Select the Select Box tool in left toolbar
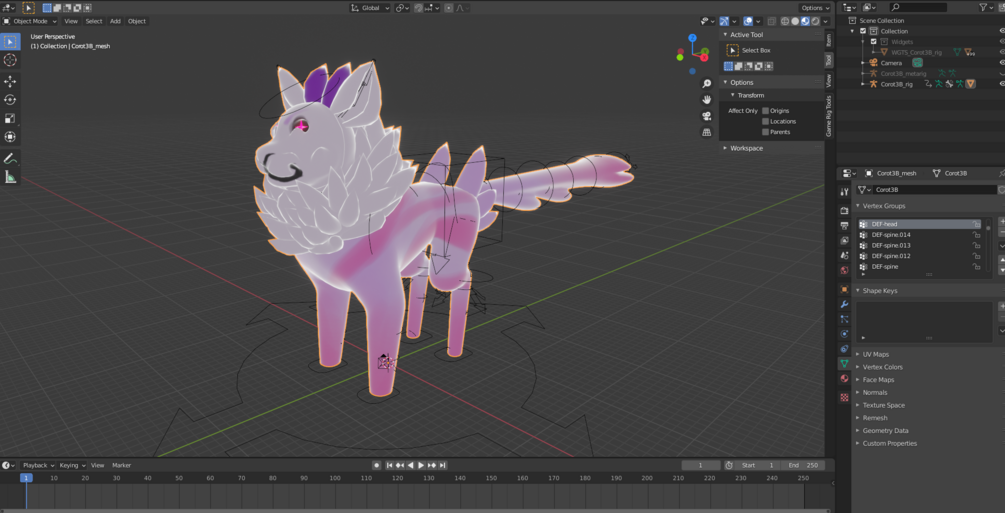The image size is (1005, 513). (10, 42)
